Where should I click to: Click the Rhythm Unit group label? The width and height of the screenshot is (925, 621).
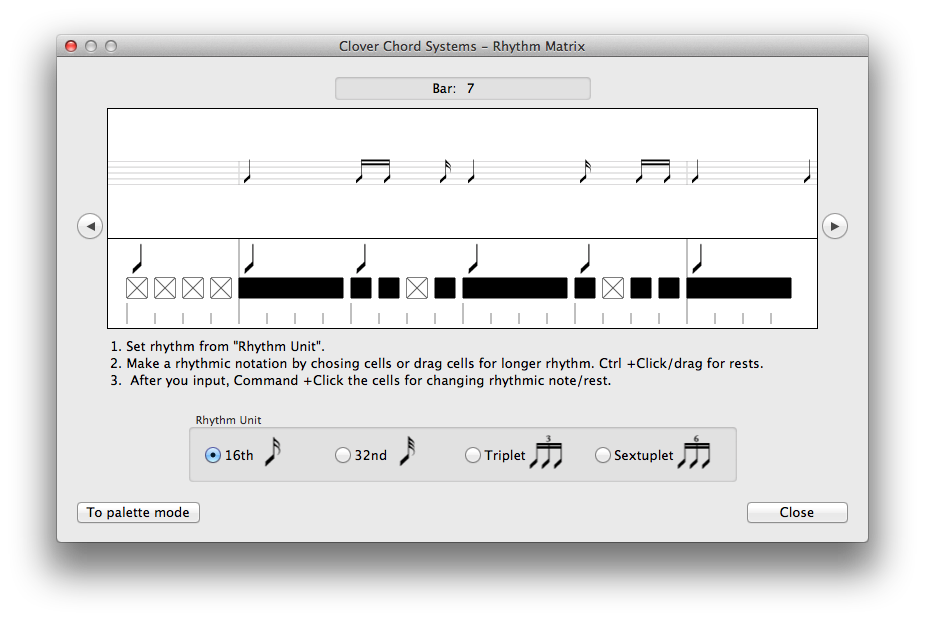point(228,420)
